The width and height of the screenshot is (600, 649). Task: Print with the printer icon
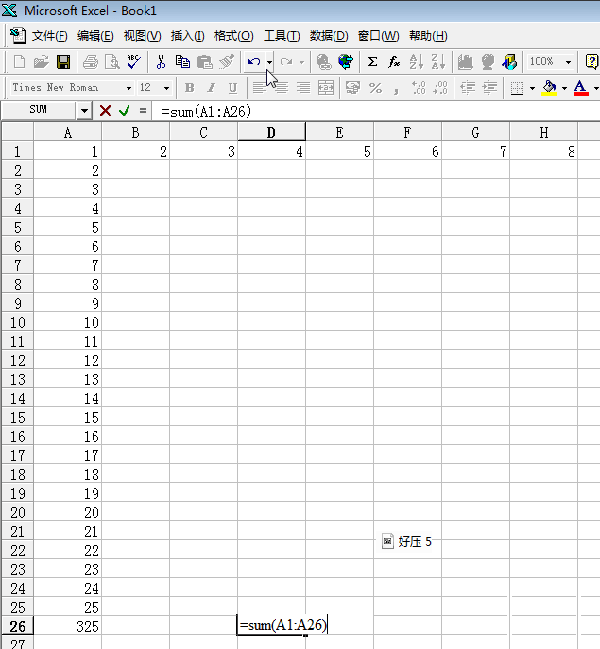point(90,62)
